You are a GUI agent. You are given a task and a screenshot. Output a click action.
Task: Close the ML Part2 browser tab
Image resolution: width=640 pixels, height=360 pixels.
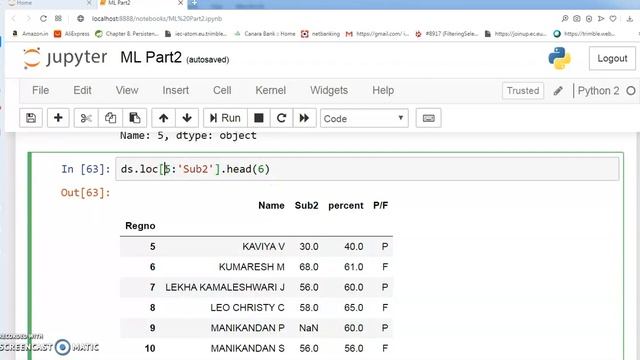pyautogui.click(x=180, y=3)
